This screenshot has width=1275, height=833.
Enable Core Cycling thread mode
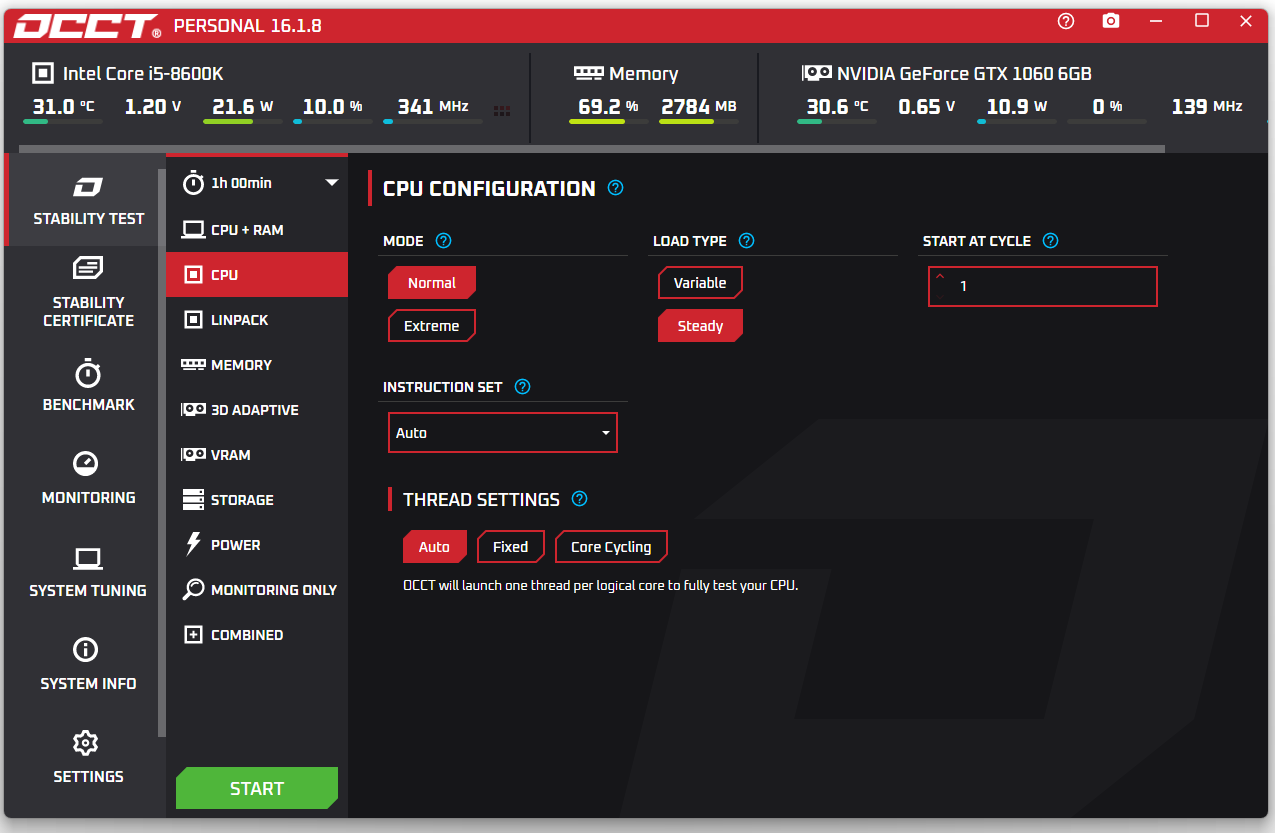pyautogui.click(x=611, y=547)
